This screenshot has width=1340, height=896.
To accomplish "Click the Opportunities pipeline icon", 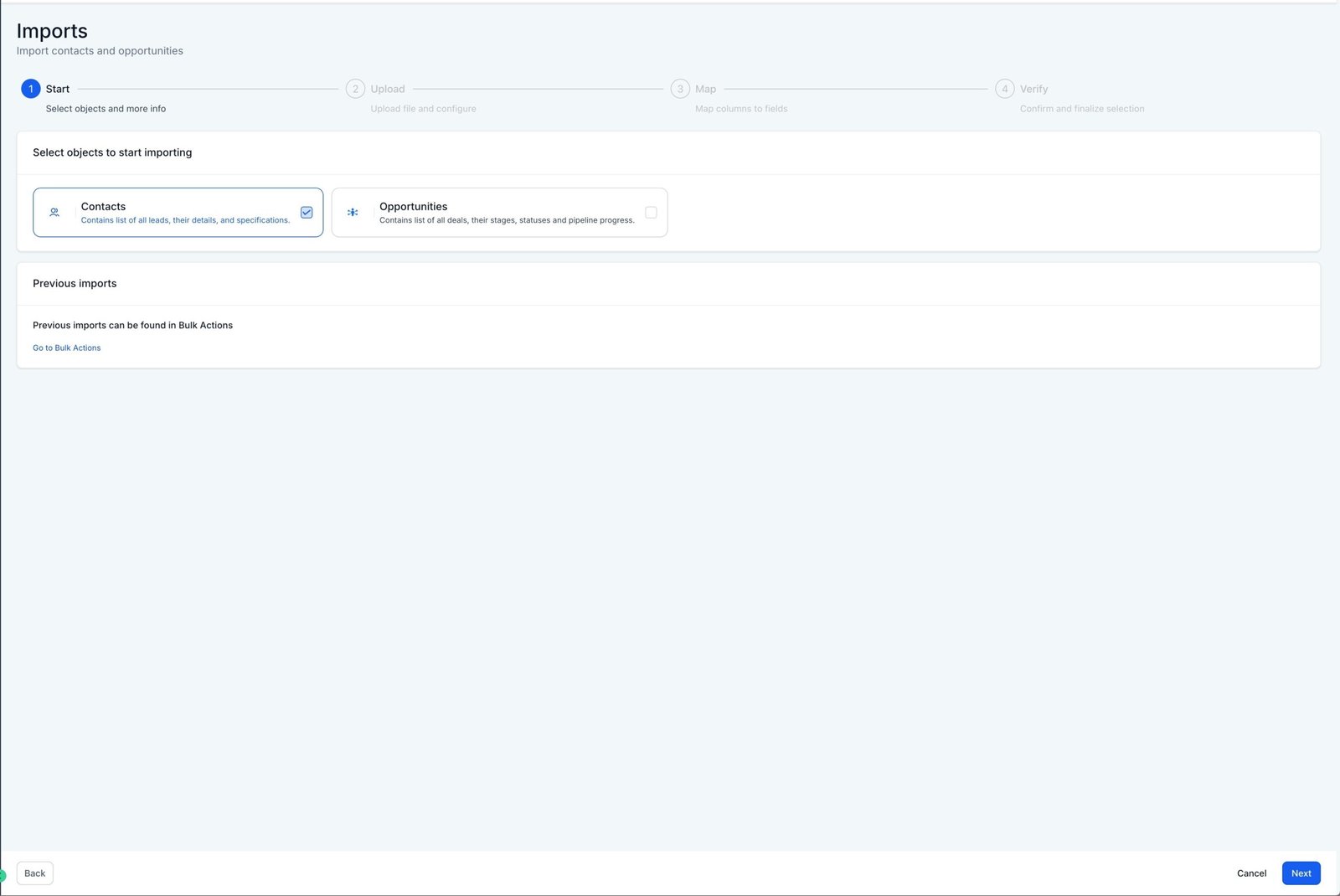I will (x=353, y=213).
